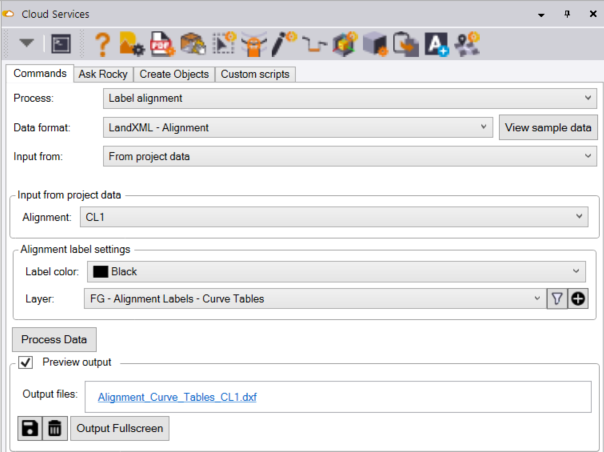Click the PDF export icon
Image resolution: width=604 pixels, height=452 pixels.
coord(162,44)
